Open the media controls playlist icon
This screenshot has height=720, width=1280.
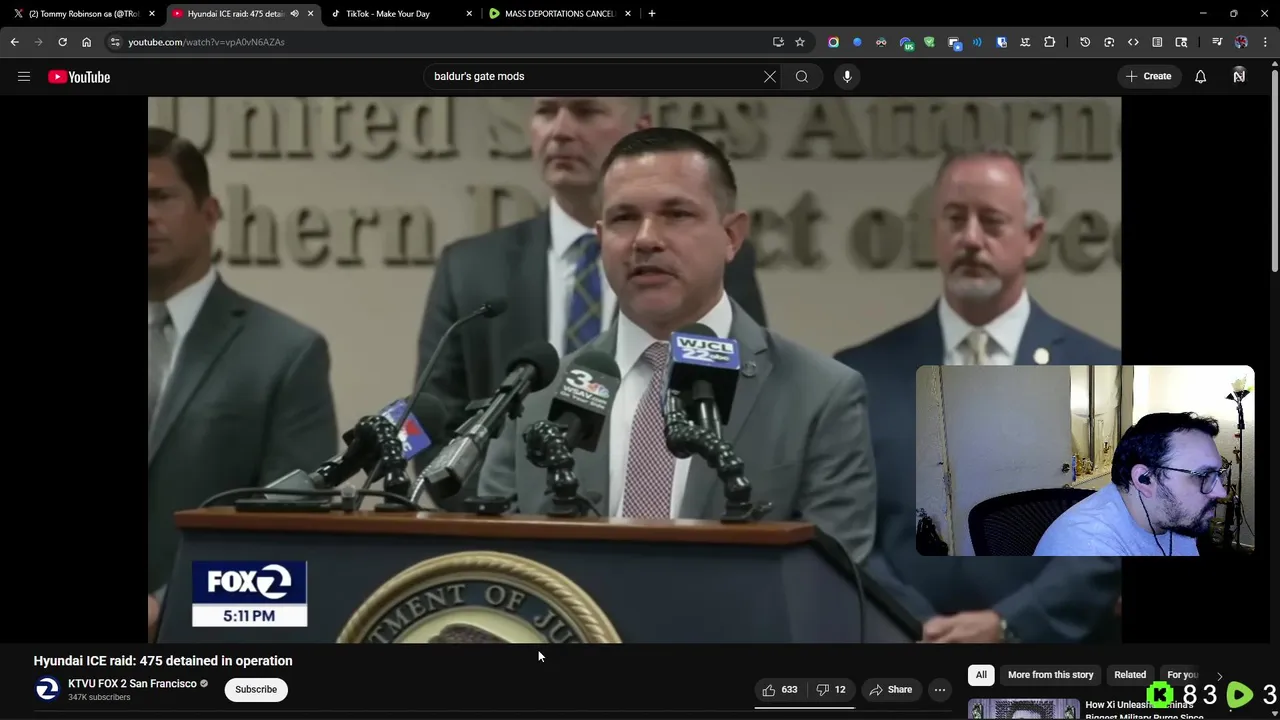click(1217, 42)
